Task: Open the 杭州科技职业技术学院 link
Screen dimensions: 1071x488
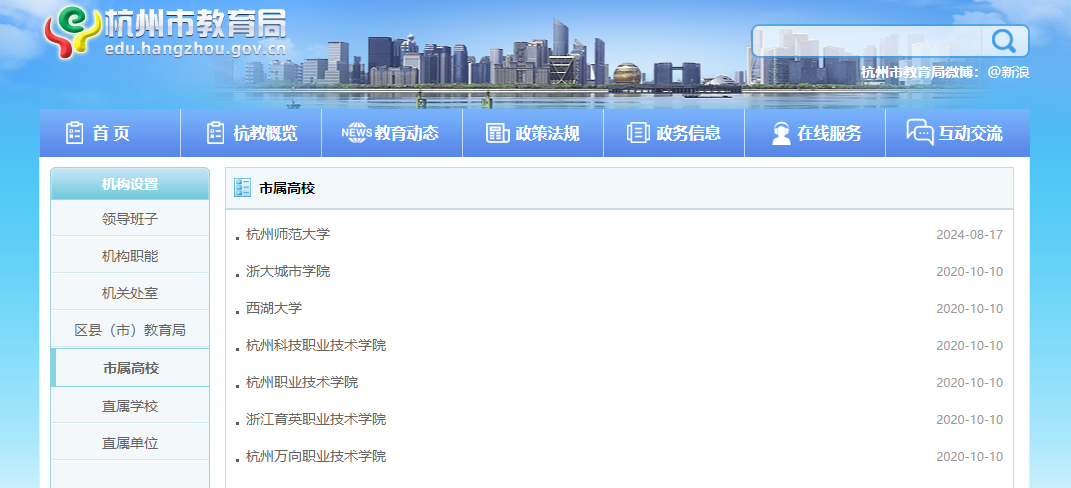Action: point(316,345)
